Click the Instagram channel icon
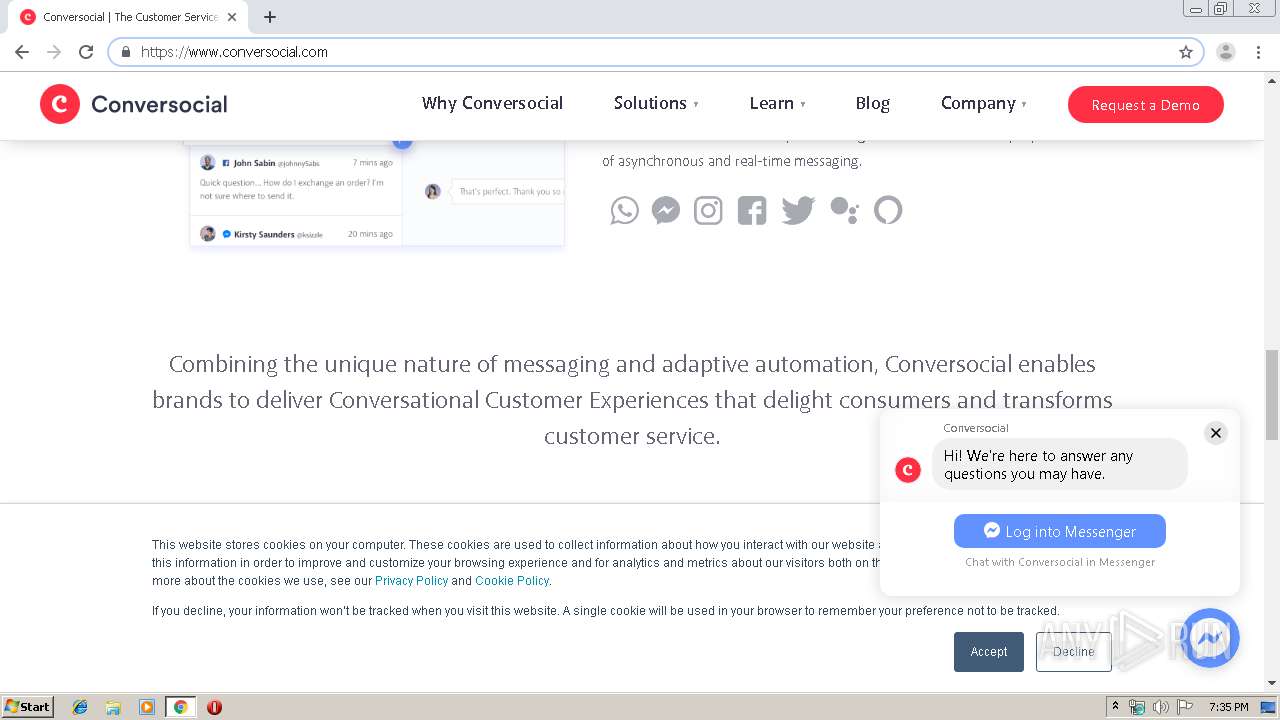The image size is (1280, 720). click(x=708, y=210)
